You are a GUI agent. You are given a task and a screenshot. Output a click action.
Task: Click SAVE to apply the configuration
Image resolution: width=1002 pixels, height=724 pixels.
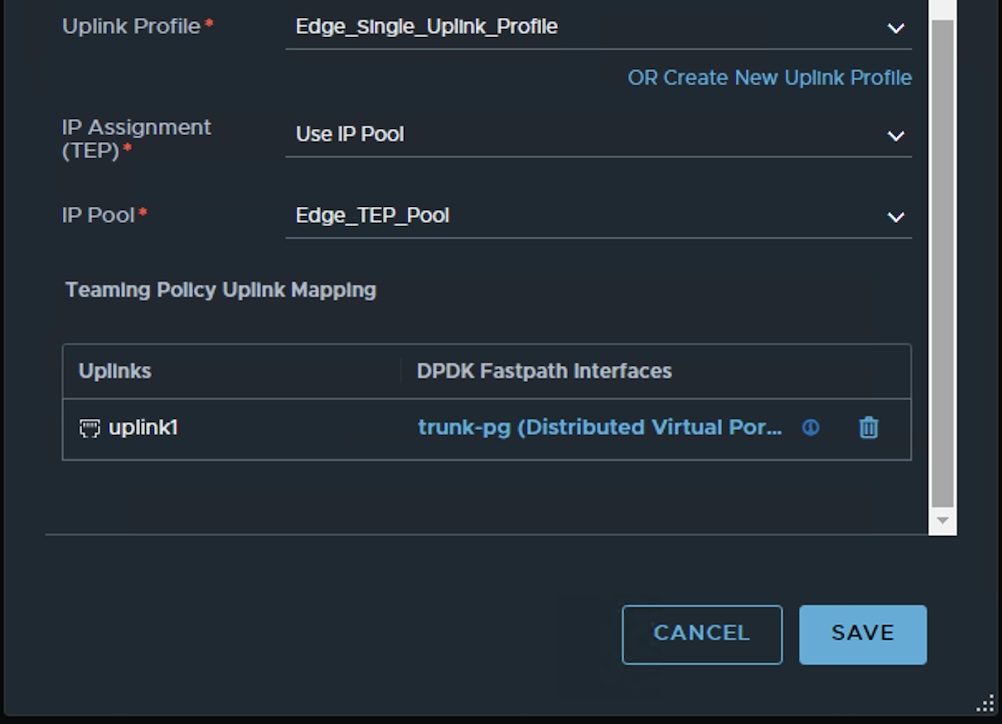[862, 634]
